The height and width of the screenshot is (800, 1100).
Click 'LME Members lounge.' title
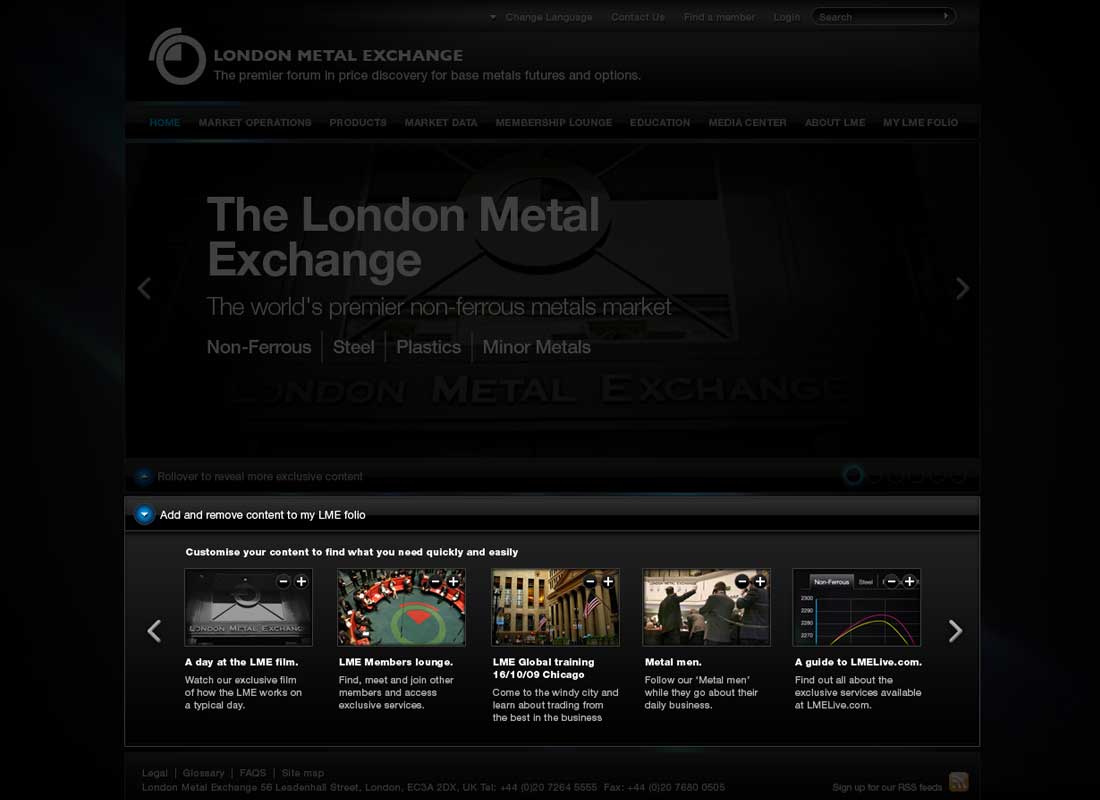[396, 662]
